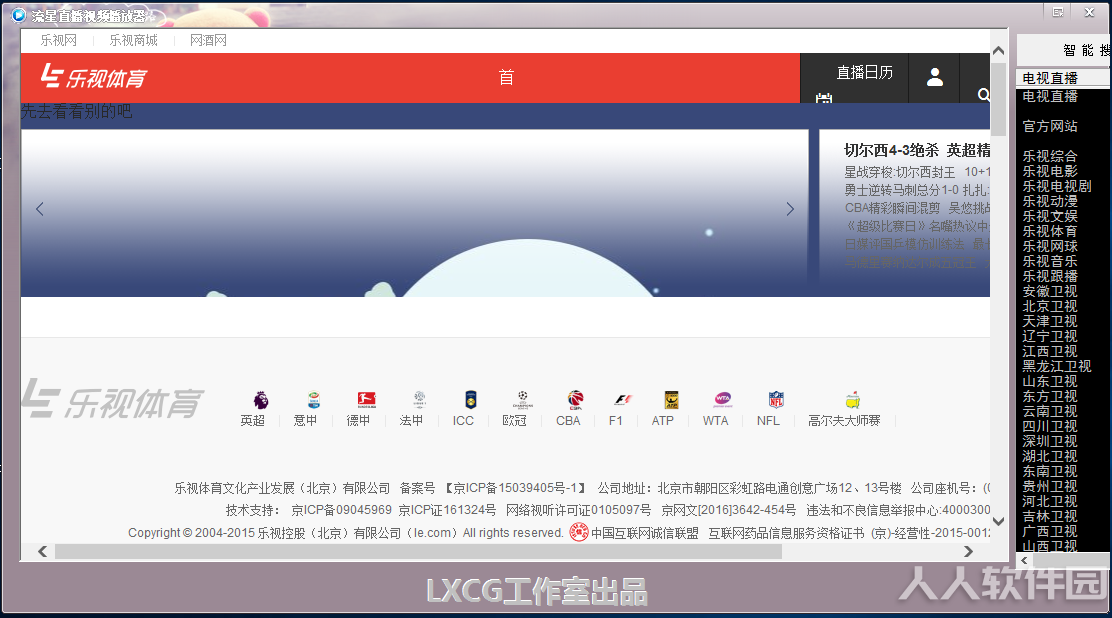The height and width of the screenshot is (618, 1112).
Task: Select the 安徽卫视 channel
Action: pos(1050,291)
